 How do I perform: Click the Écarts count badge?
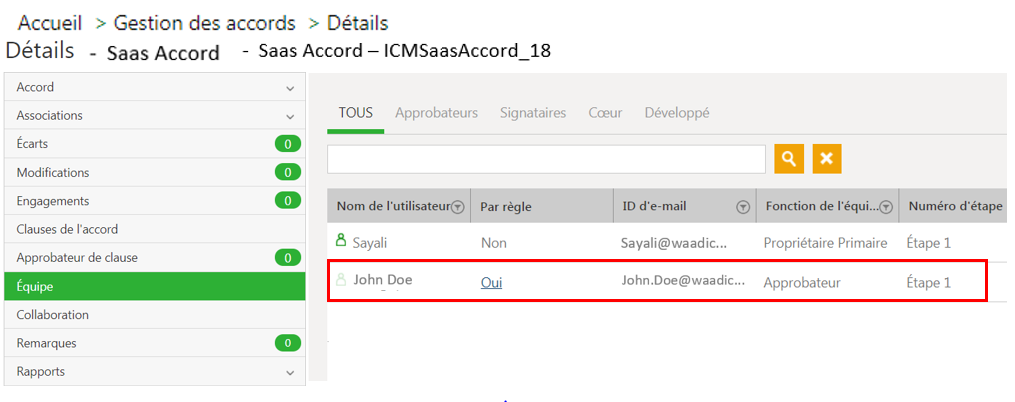(288, 144)
